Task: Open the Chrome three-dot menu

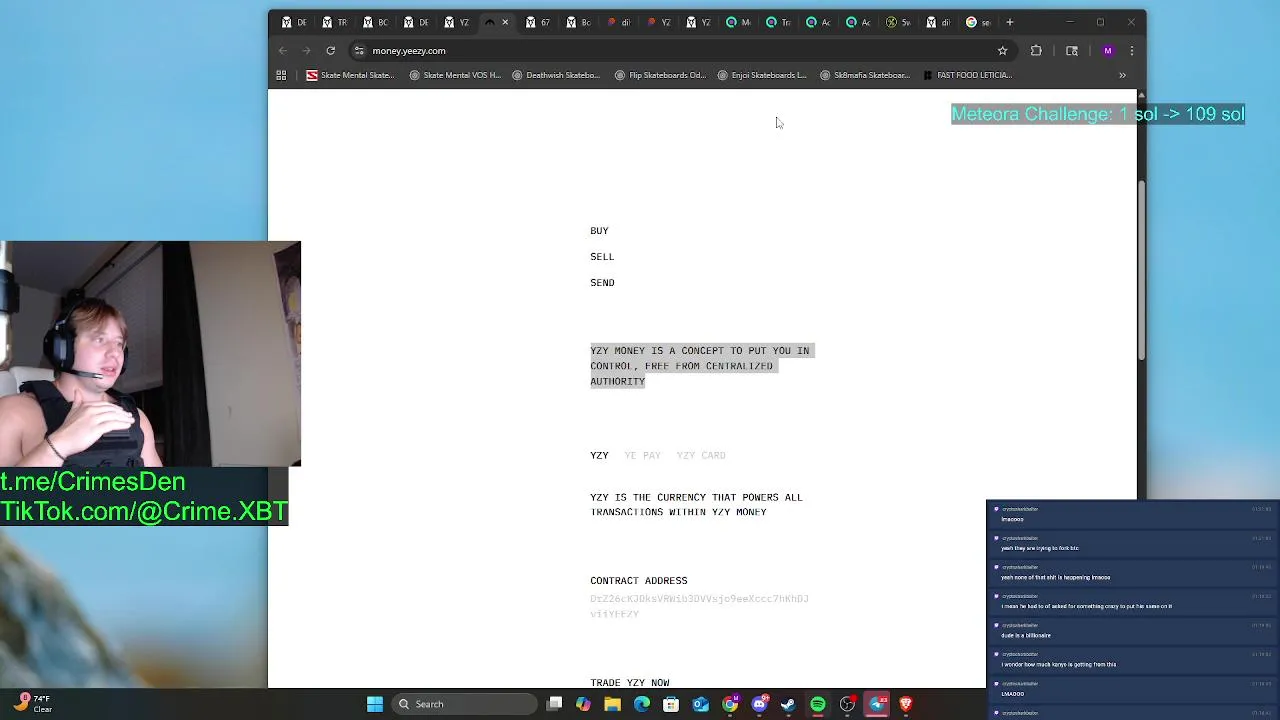Action: pyautogui.click(x=1132, y=51)
